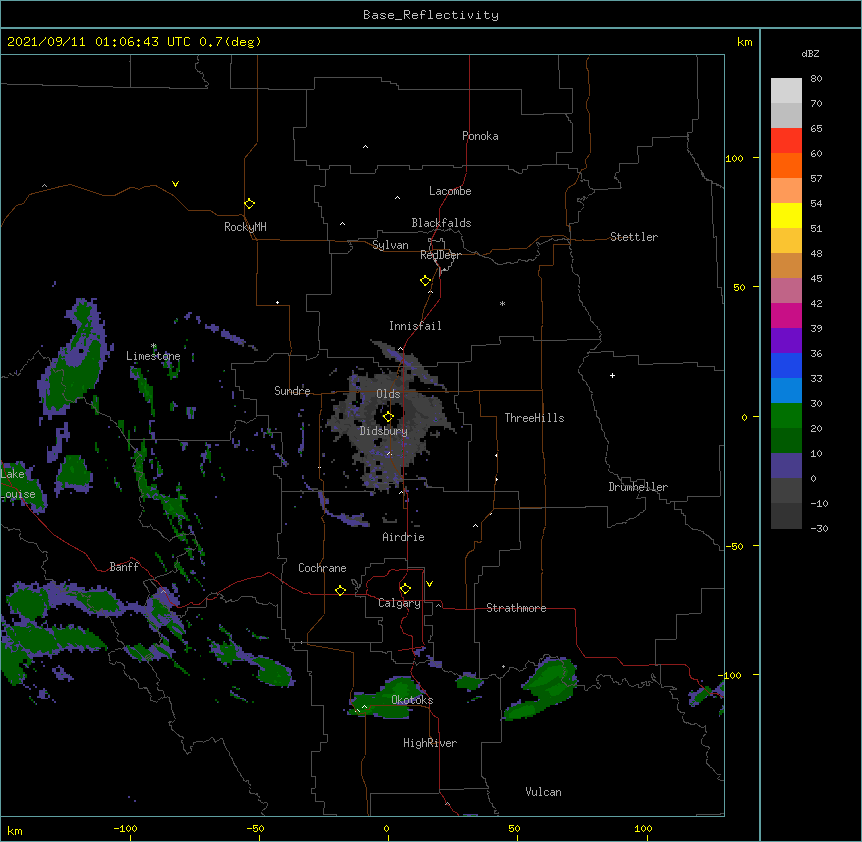This screenshot has width=862, height=842.
Task: Pick the gray -10 to 0 dBZ swatch
Action: point(786,491)
